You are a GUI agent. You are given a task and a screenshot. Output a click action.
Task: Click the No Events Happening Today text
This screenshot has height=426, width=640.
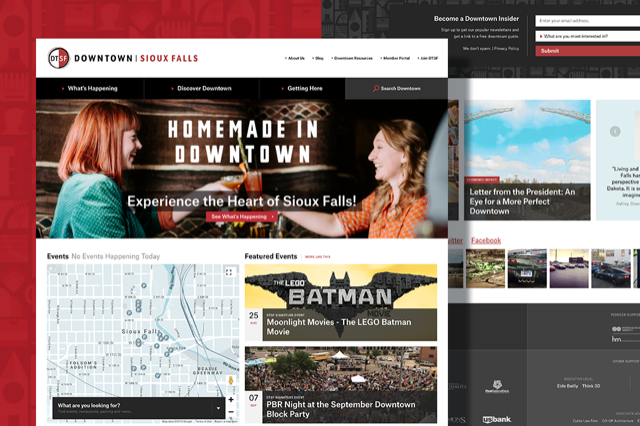click(116, 256)
